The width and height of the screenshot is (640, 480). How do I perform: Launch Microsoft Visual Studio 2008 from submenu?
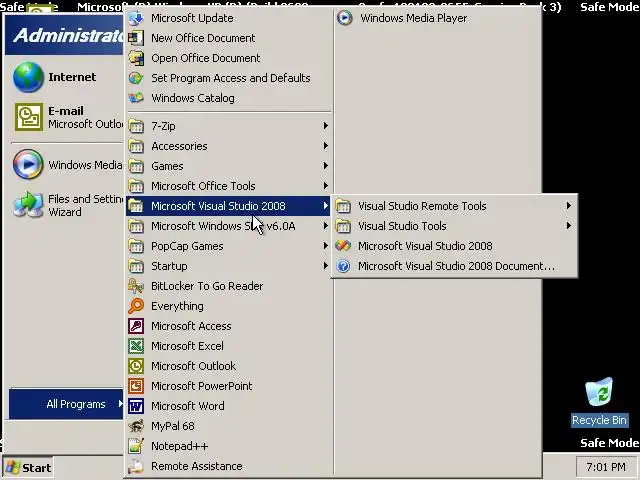[x=455, y=246]
